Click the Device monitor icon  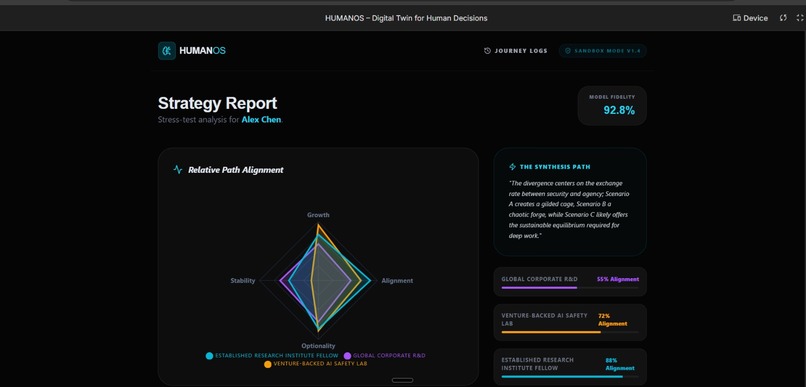pyautogui.click(x=737, y=18)
